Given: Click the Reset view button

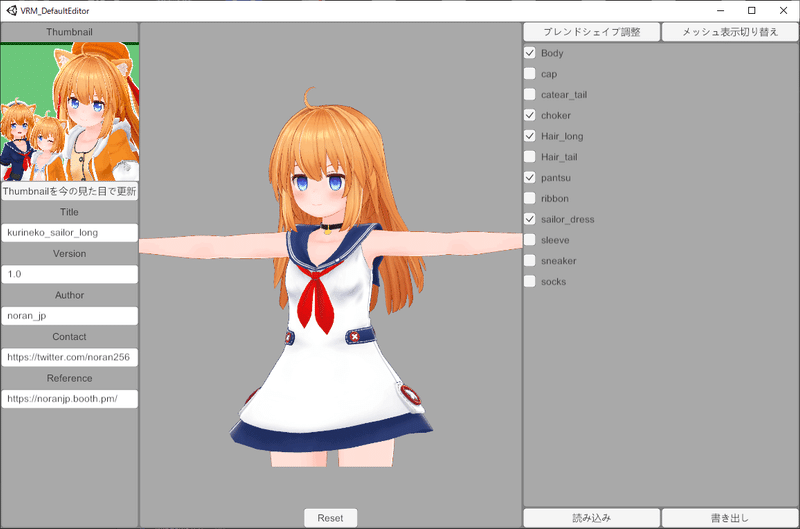Looking at the screenshot, I should [331, 518].
